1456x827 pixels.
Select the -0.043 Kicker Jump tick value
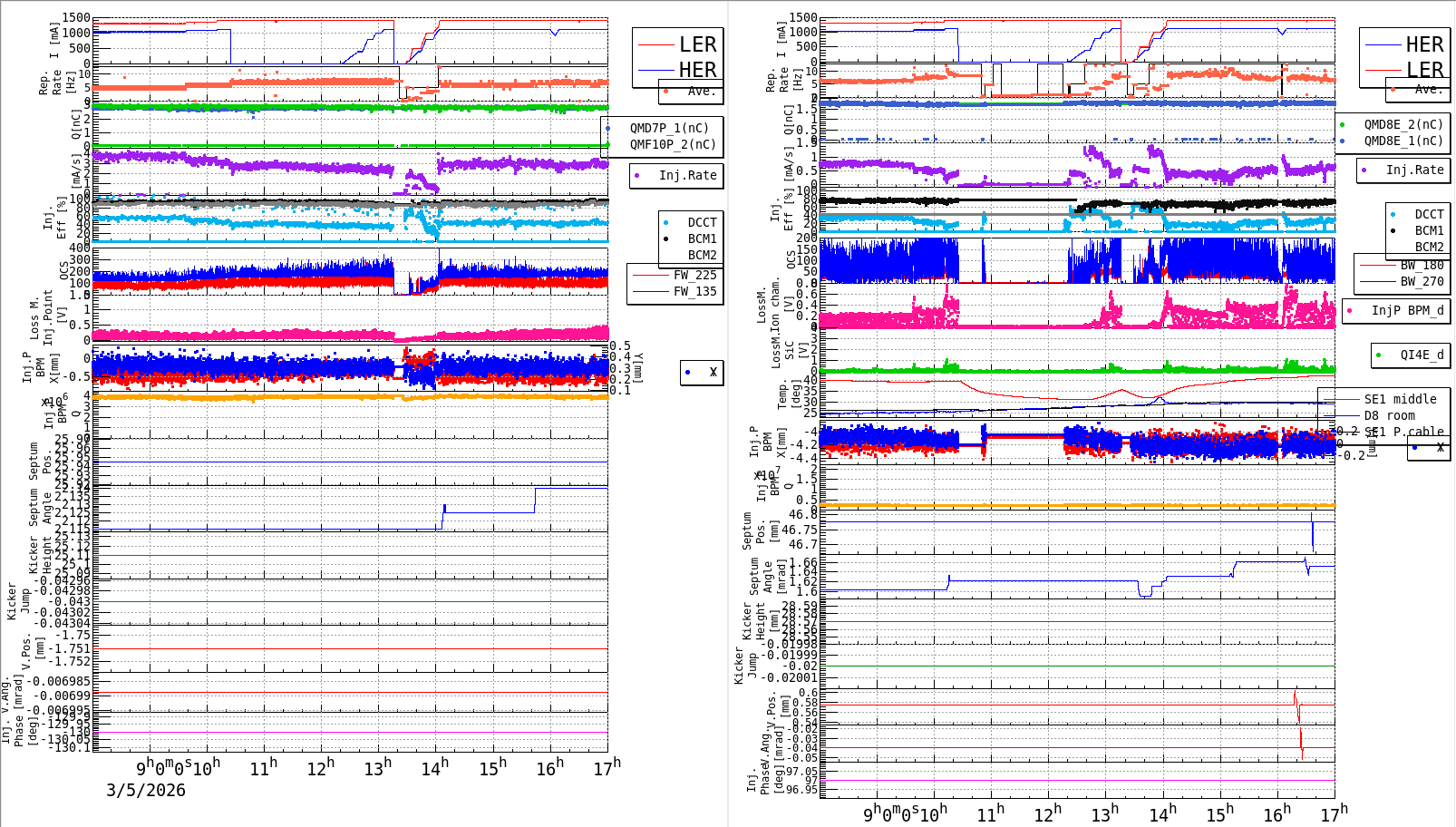[x=70, y=601]
